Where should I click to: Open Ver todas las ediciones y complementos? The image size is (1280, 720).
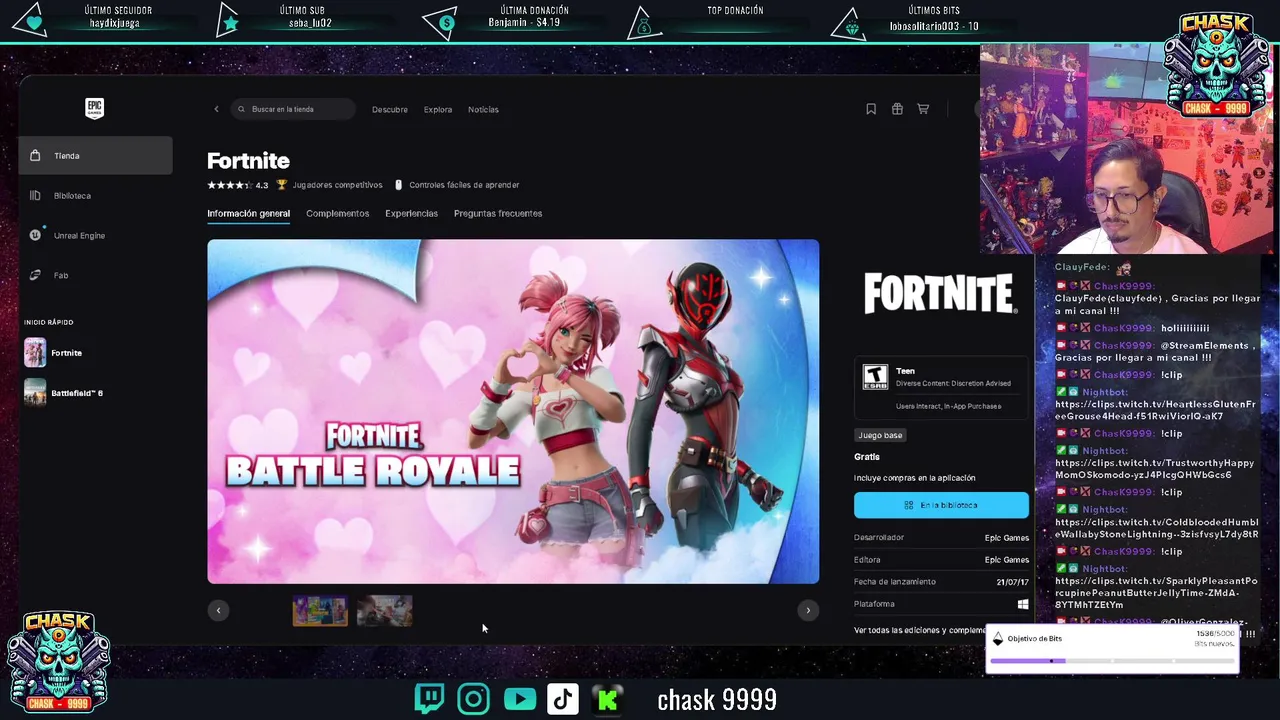[920, 630]
